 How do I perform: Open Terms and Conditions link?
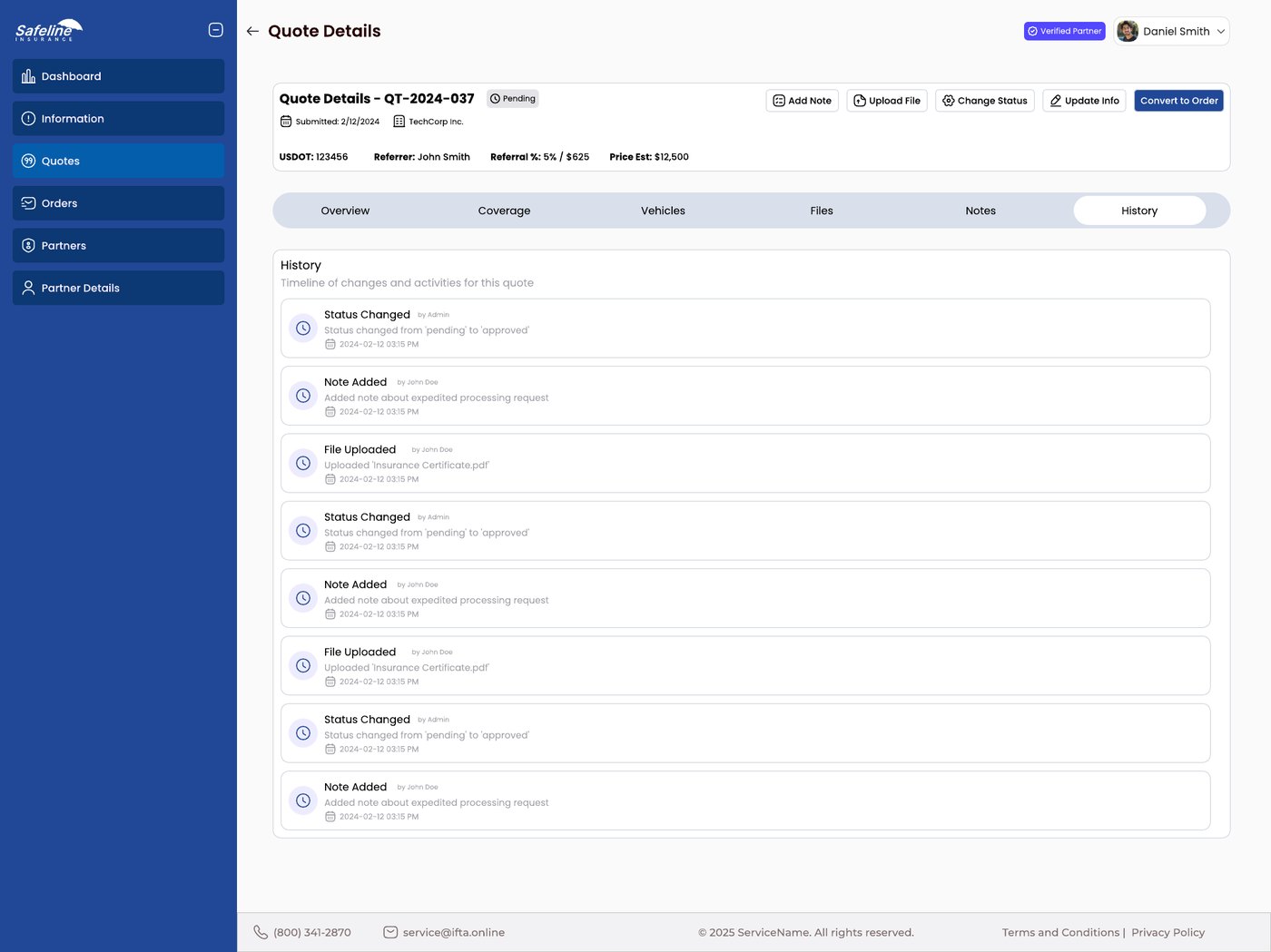click(x=1060, y=932)
